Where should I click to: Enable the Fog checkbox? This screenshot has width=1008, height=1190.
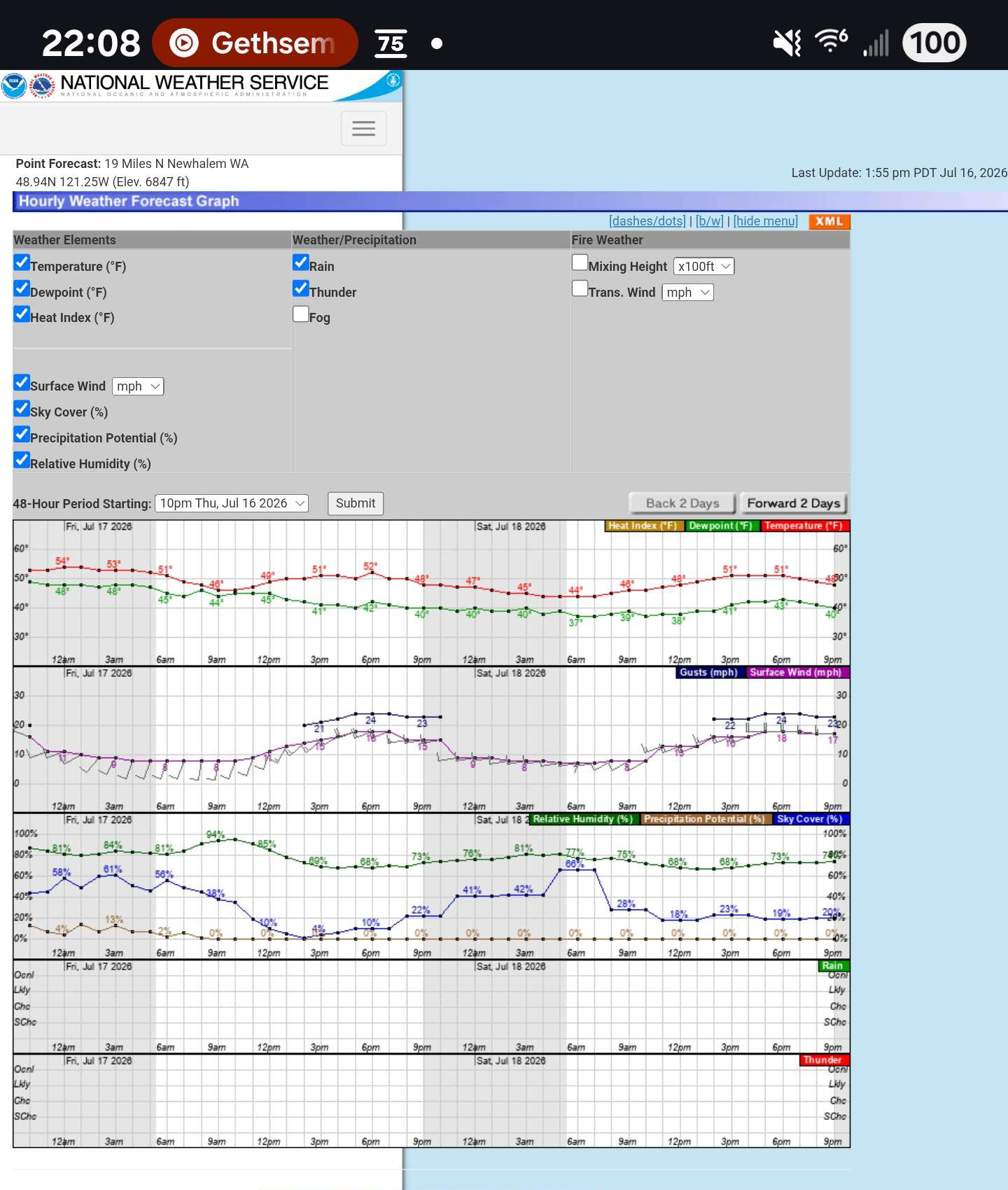301,314
